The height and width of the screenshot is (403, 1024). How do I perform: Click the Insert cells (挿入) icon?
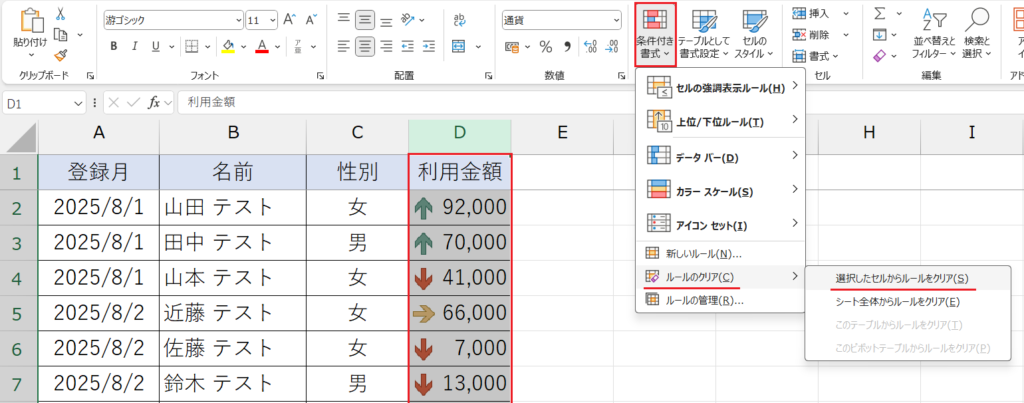799,13
